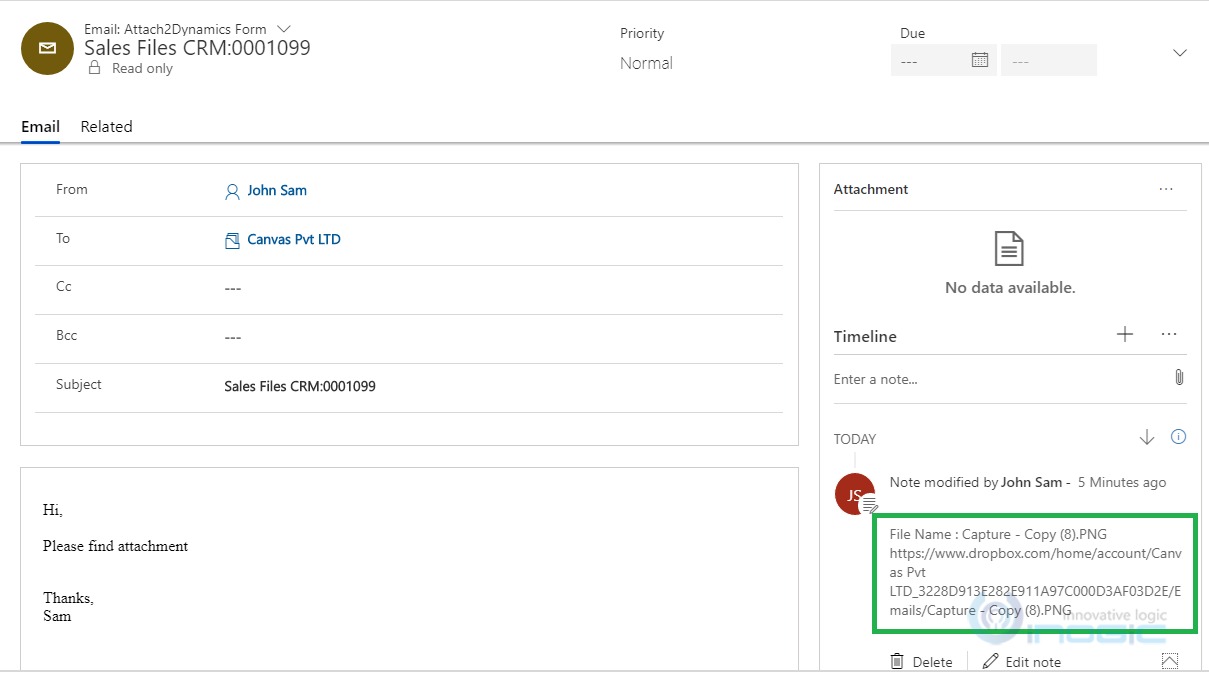The image size is (1209, 678).
Task: Sort timeline with the down arrow icon
Action: pos(1147,437)
